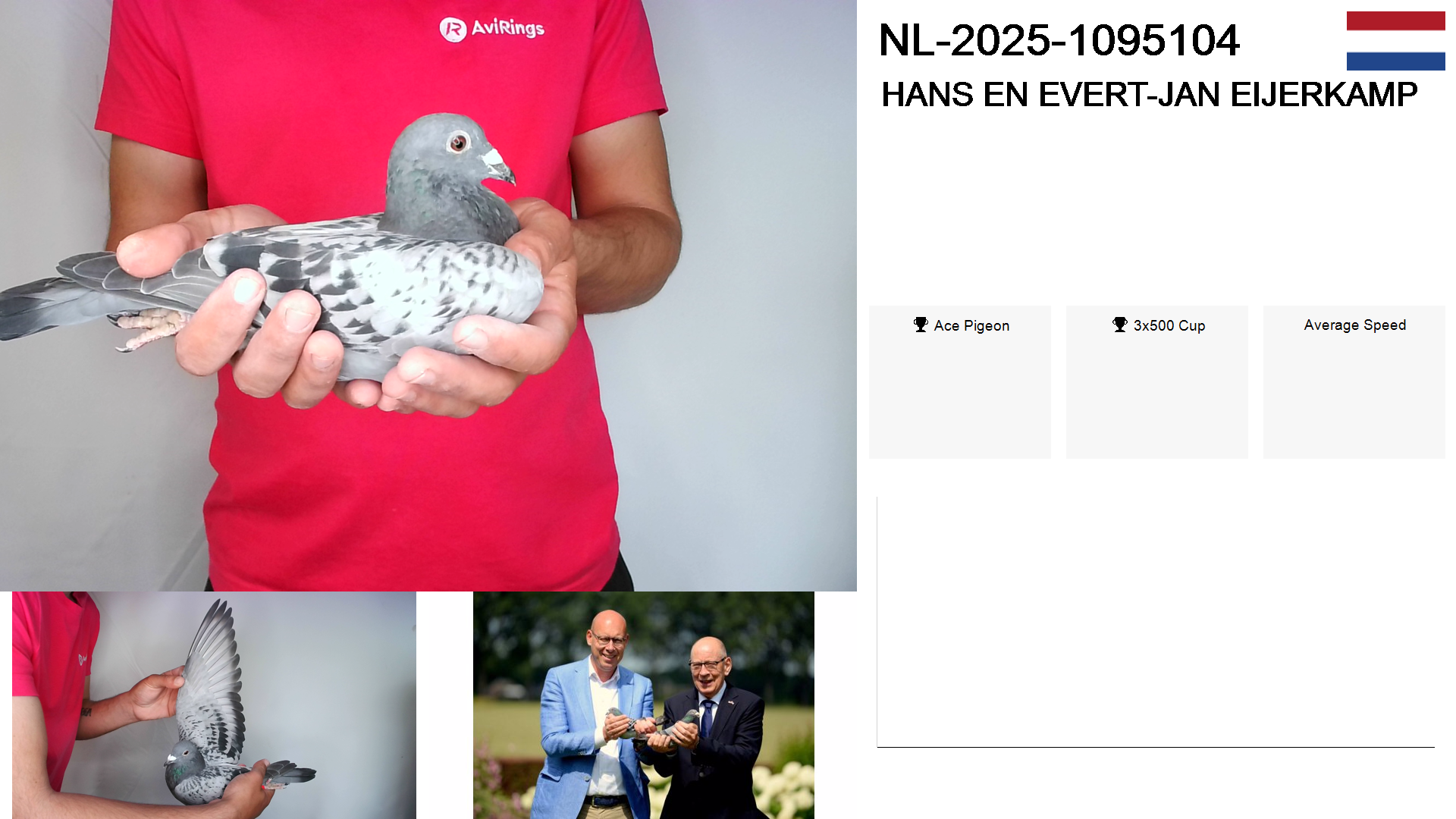Screen dimensions: 1456x819
Task: Open the main pigeon-in-hand photo
Action: coord(428,296)
